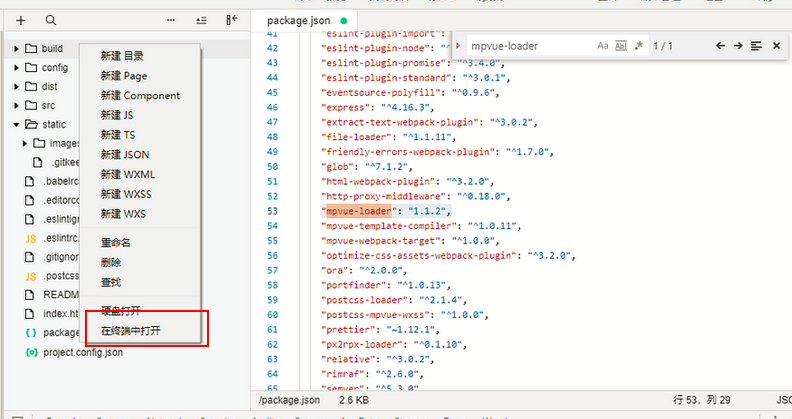
Task: Choose 新建 JSON from context menu
Action: point(125,154)
